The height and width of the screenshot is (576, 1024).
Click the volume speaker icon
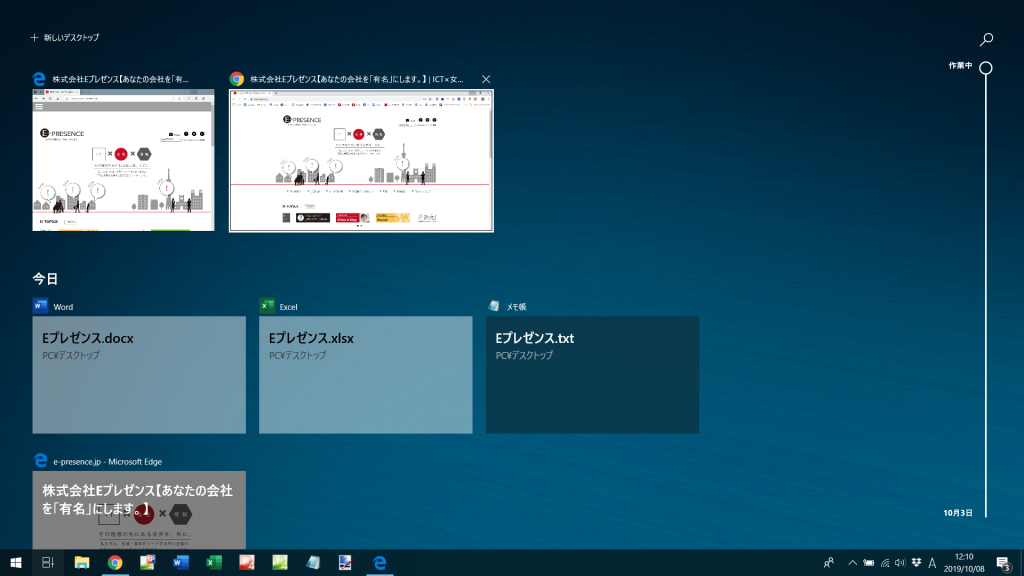900,563
